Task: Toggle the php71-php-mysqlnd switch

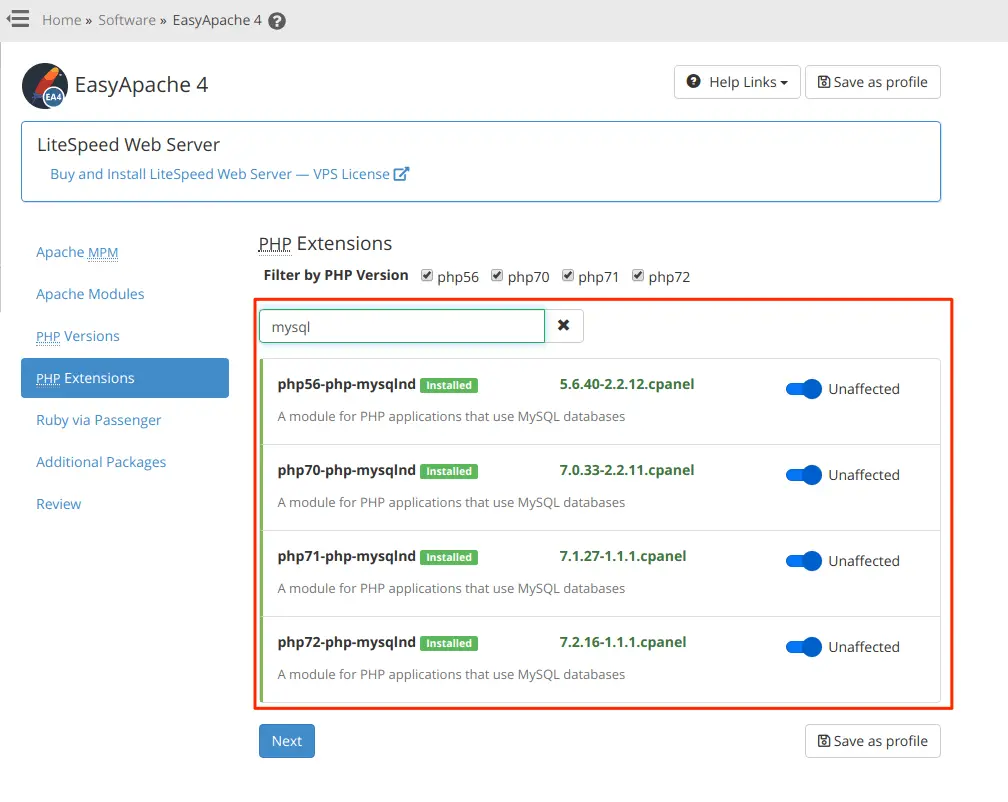Action: click(802, 561)
